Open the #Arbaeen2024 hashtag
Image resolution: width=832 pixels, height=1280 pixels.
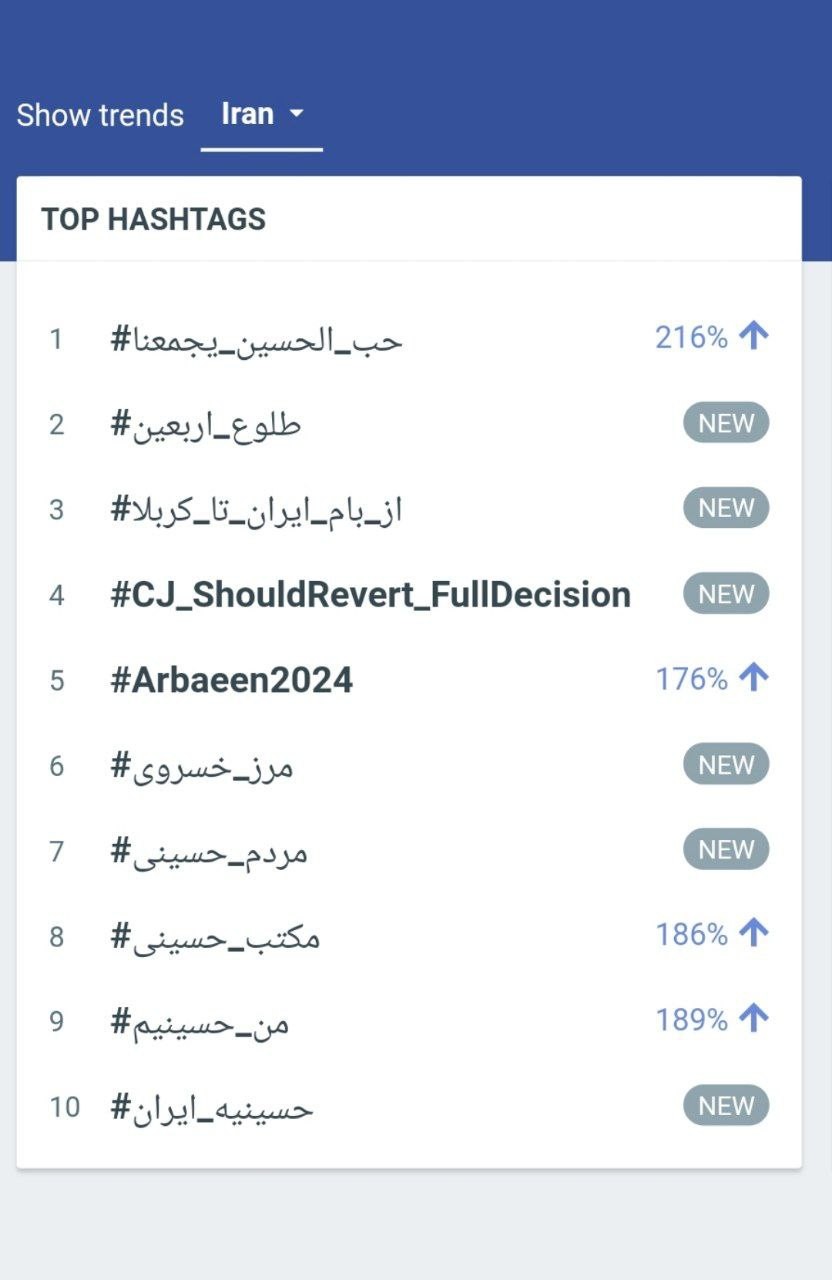[231, 680]
